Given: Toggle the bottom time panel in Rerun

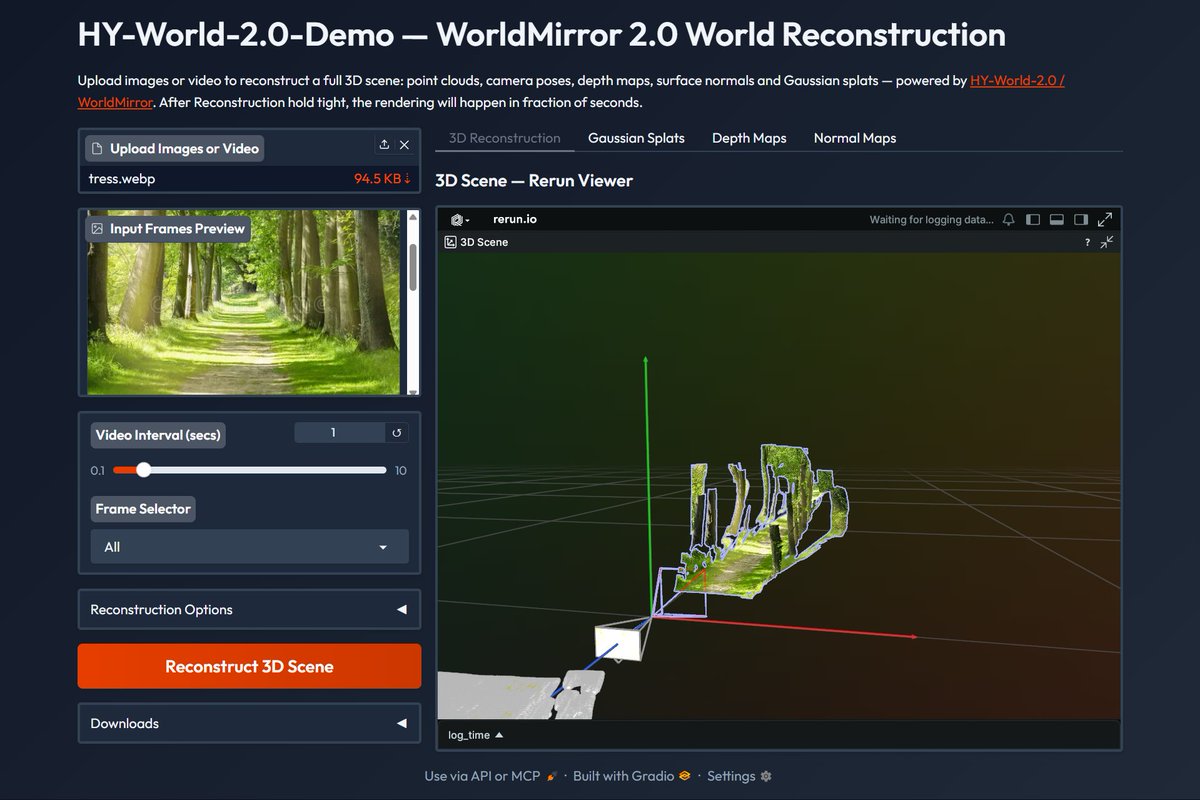Looking at the screenshot, I should [x=1057, y=219].
